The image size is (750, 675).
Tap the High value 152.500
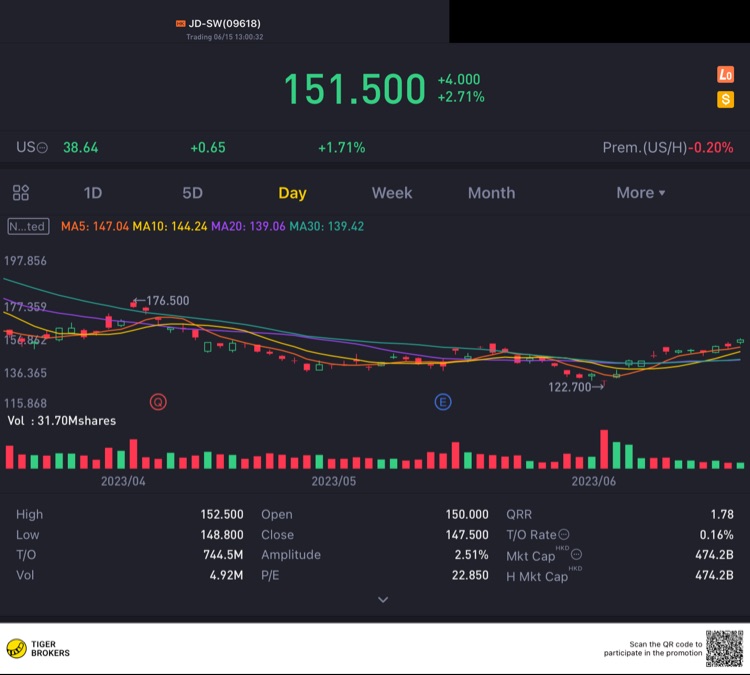pyautogui.click(x=222, y=514)
